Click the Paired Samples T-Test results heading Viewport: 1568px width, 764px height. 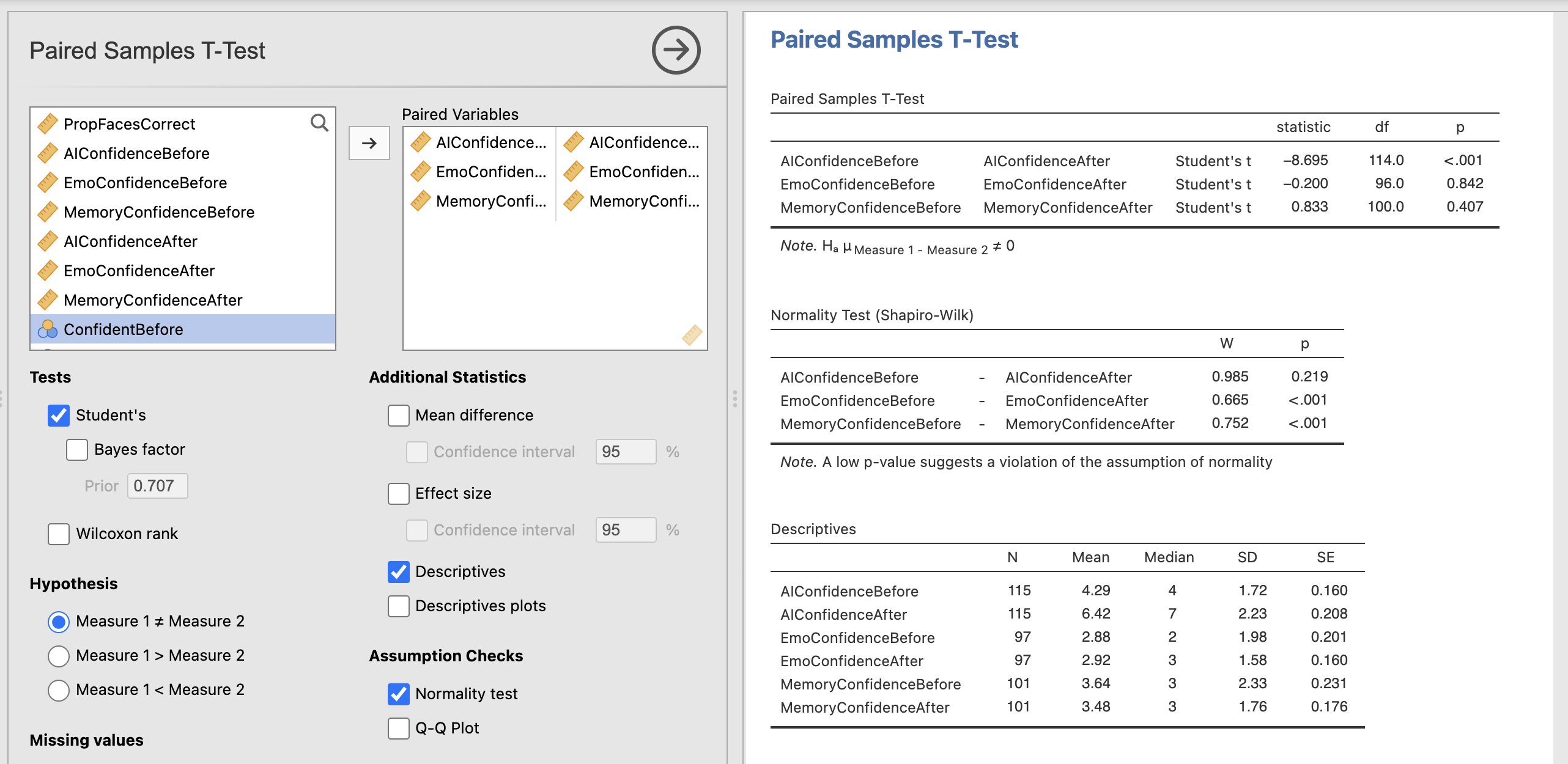tap(893, 40)
